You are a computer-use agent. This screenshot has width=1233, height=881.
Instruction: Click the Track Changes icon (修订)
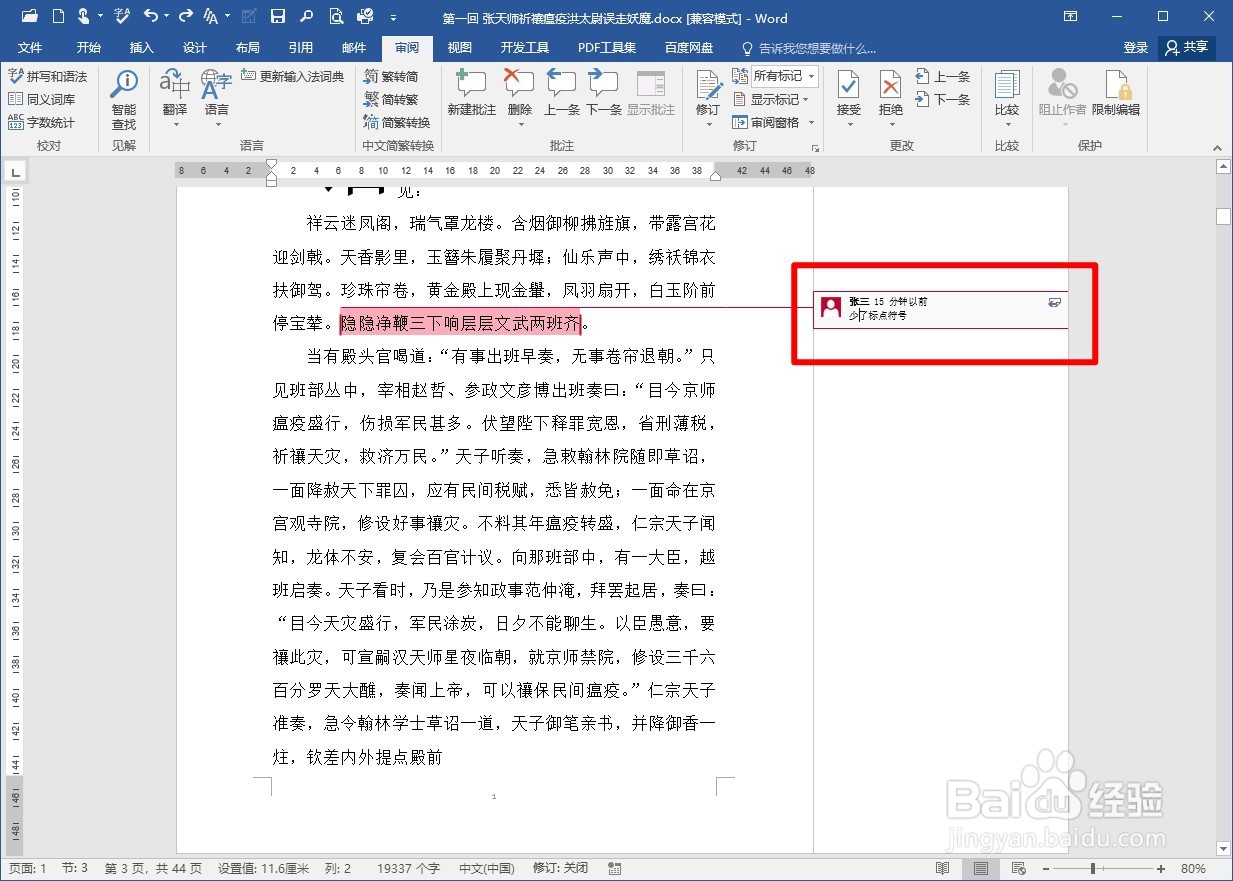click(708, 86)
